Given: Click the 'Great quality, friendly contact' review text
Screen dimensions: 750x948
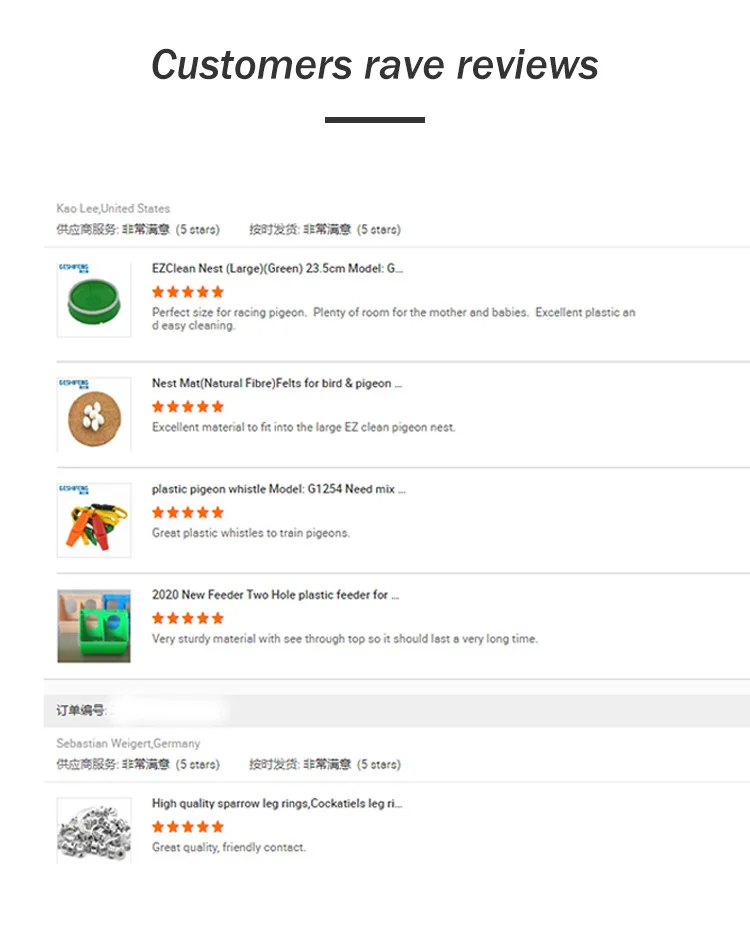Looking at the screenshot, I should tap(229, 848).
